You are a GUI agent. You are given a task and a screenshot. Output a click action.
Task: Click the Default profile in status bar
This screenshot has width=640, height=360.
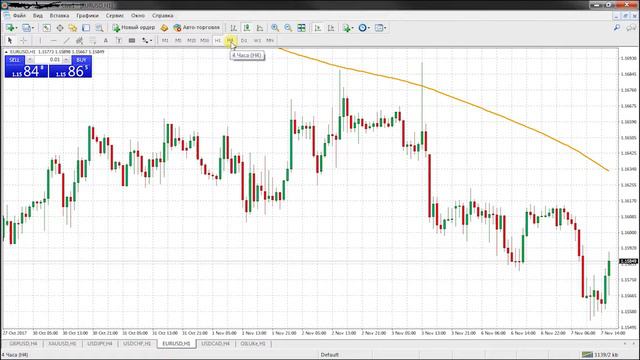pyautogui.click(x=329, y=355)
